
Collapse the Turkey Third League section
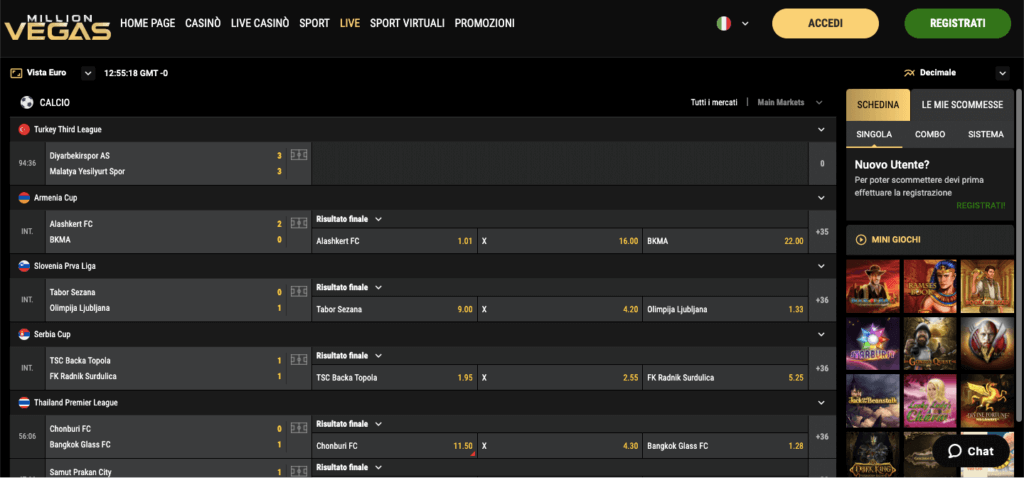(822, 129)
